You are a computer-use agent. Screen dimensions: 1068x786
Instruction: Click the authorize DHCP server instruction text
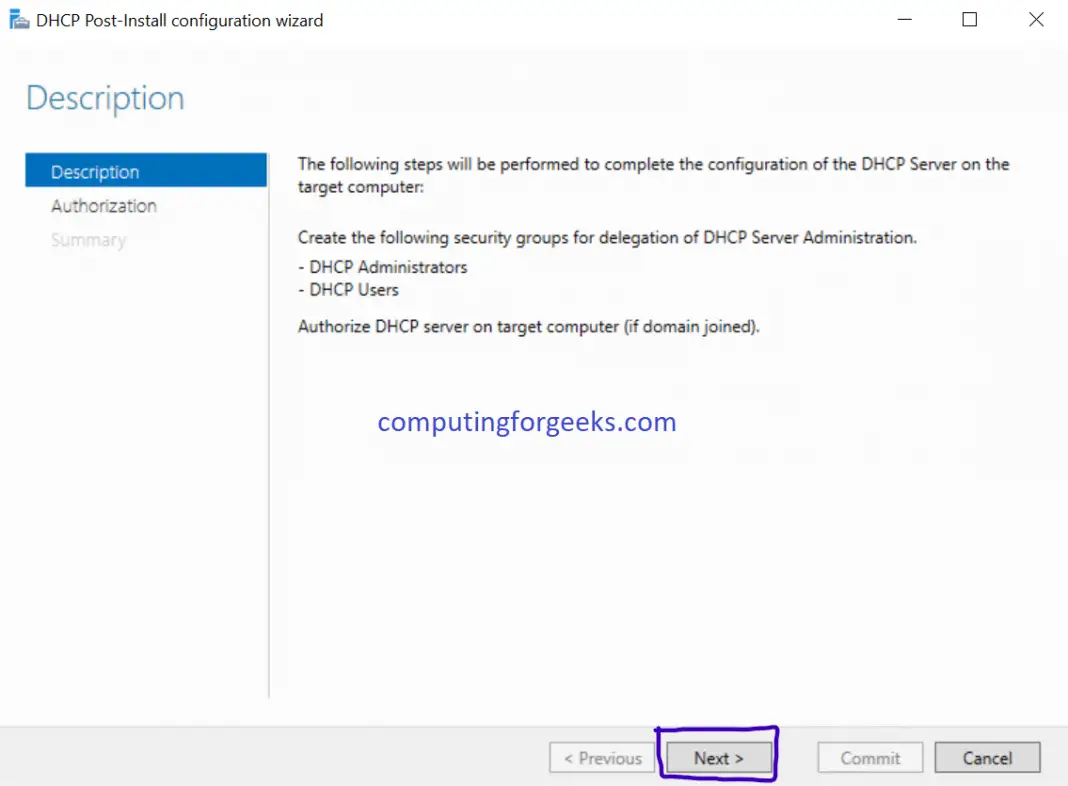point(526,326)
